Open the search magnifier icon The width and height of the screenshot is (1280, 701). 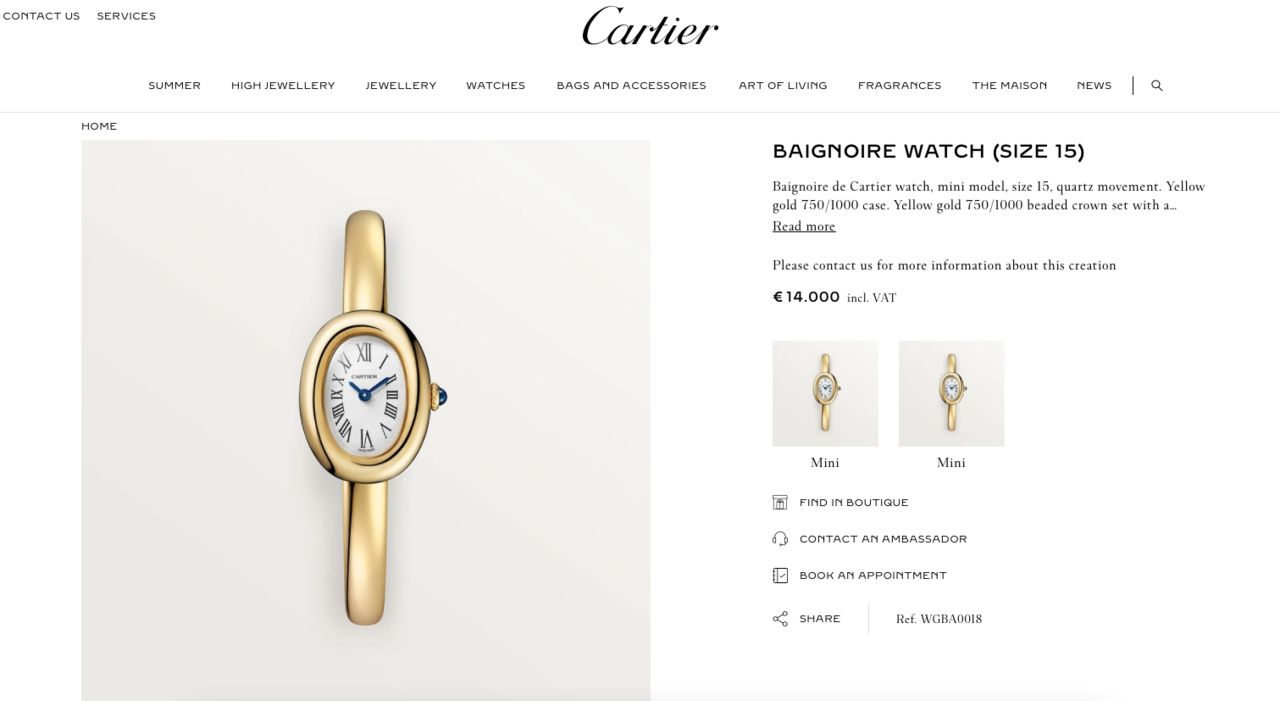tap(1157, 86)
